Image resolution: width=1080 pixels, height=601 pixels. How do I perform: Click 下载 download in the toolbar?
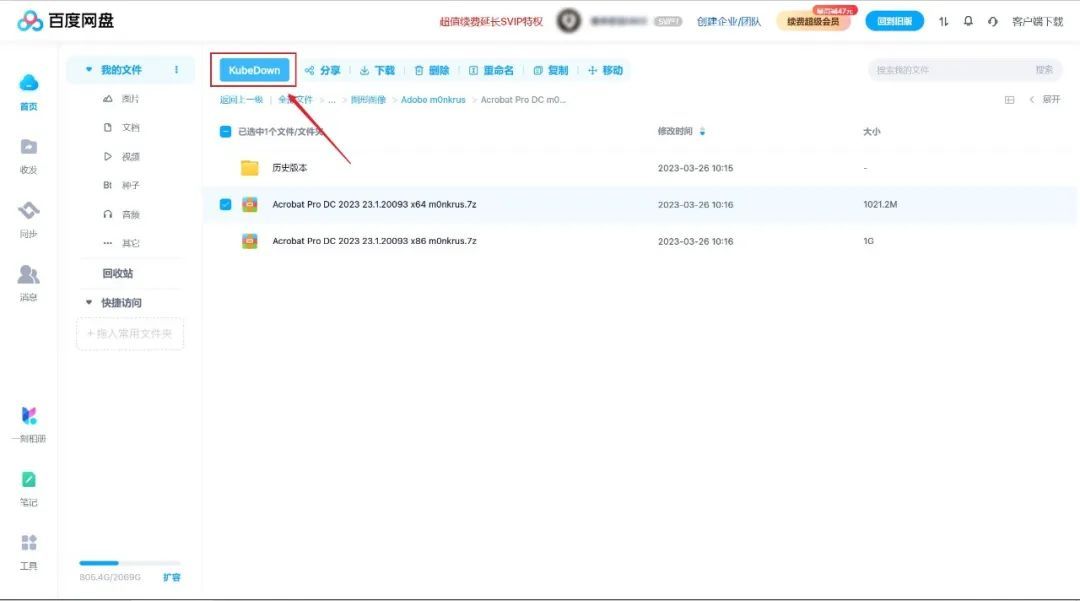coord(377,70)
